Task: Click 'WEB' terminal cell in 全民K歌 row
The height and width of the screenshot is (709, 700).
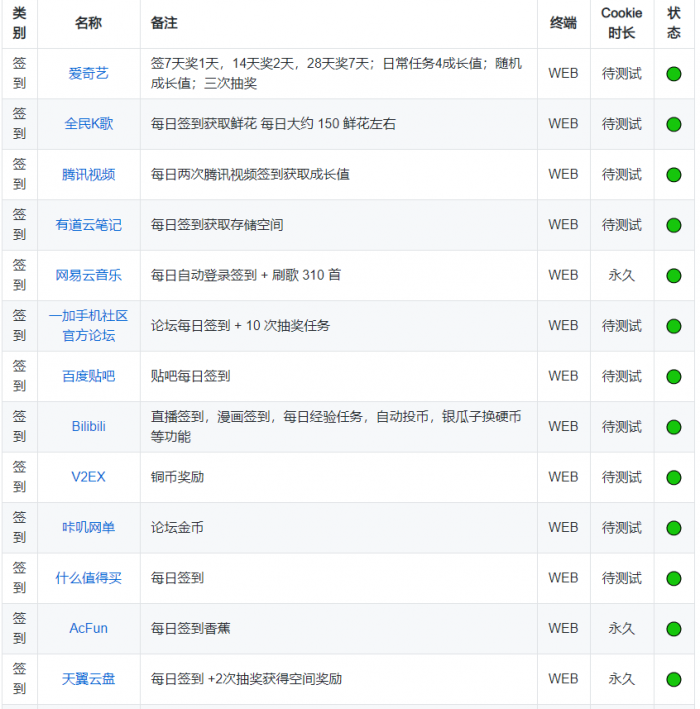Action: click(x=563, y=123)
